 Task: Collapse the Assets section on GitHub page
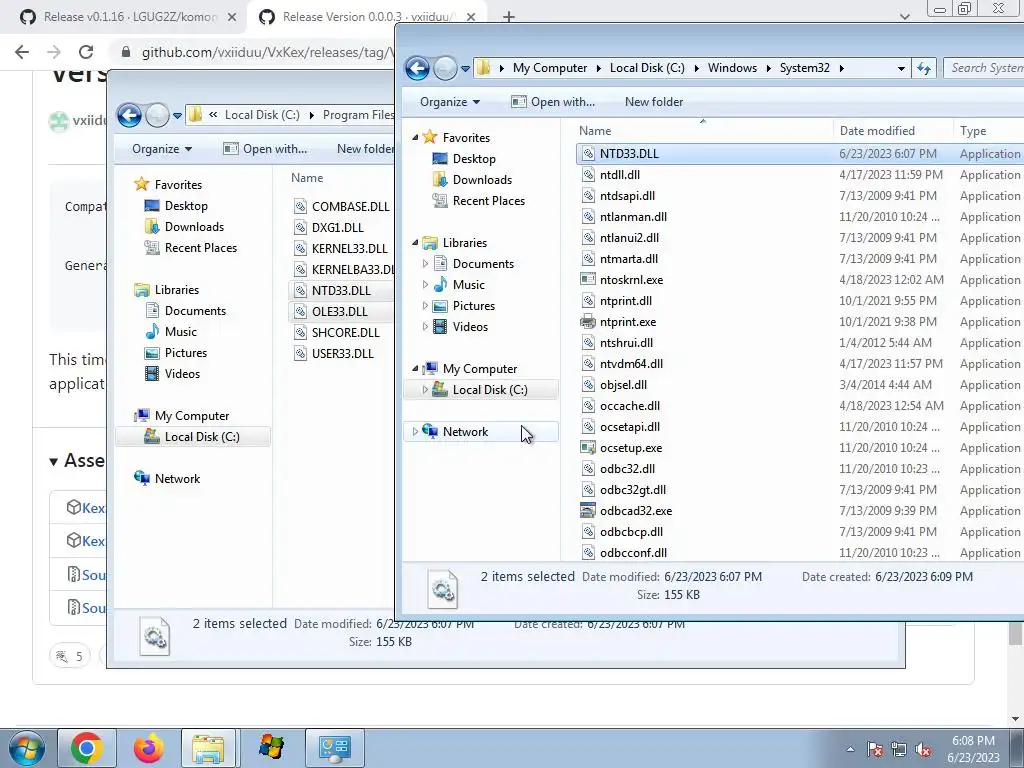click(x=54, y=461)
